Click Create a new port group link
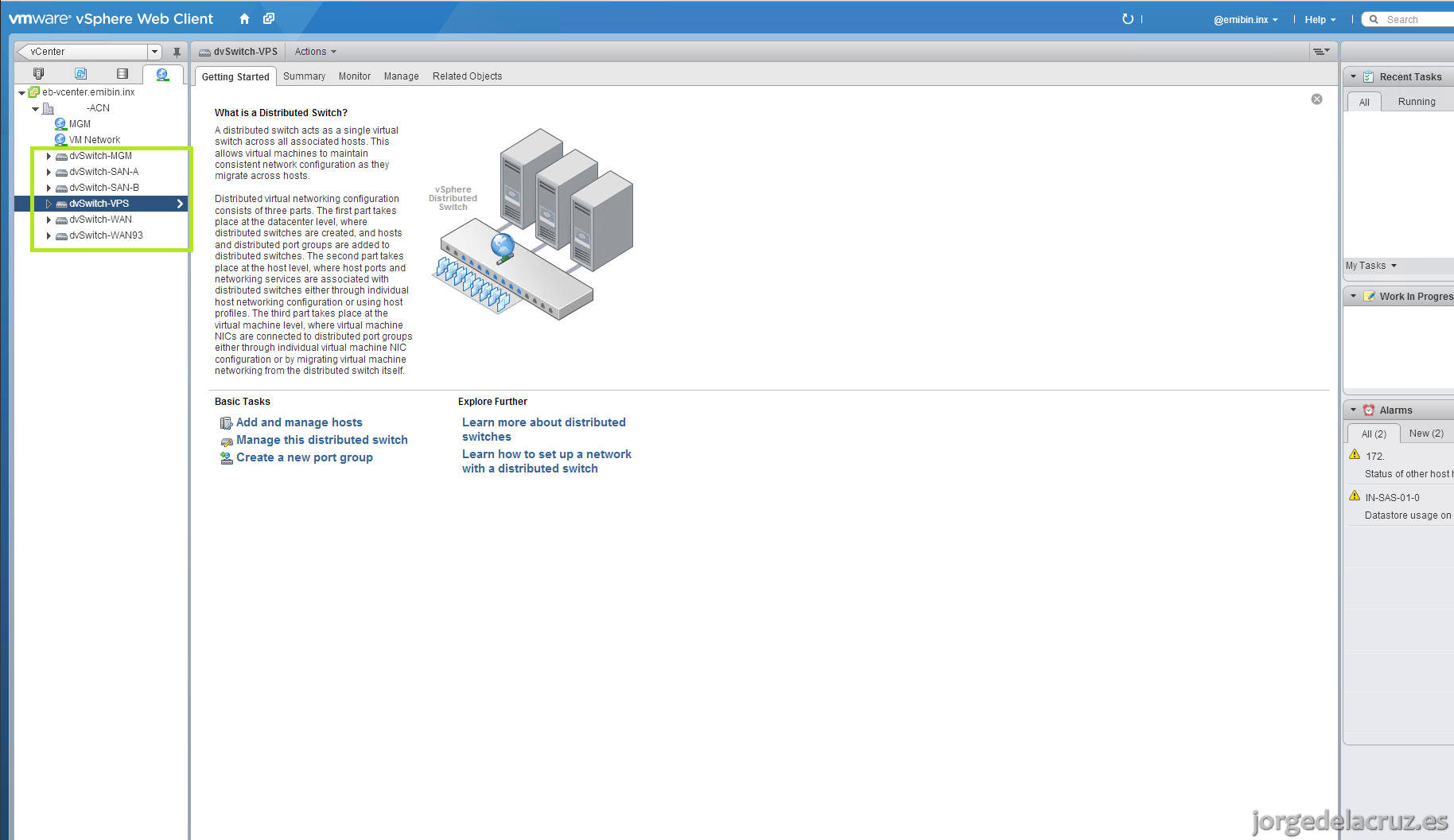Viewport: 1454px width, 840px height. (305, 457)
